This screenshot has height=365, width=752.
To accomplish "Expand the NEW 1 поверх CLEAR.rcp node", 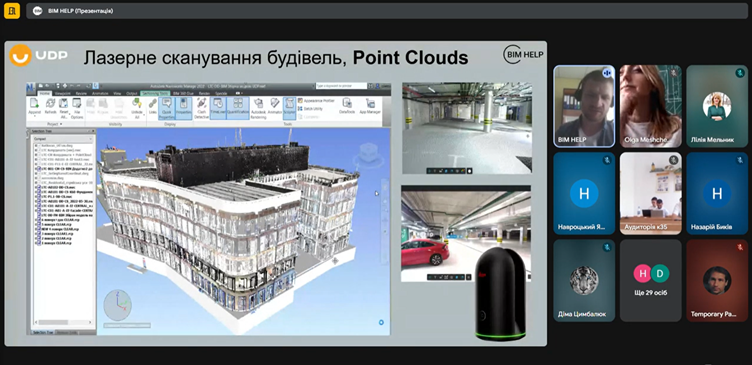I will (x=36, y=229).
